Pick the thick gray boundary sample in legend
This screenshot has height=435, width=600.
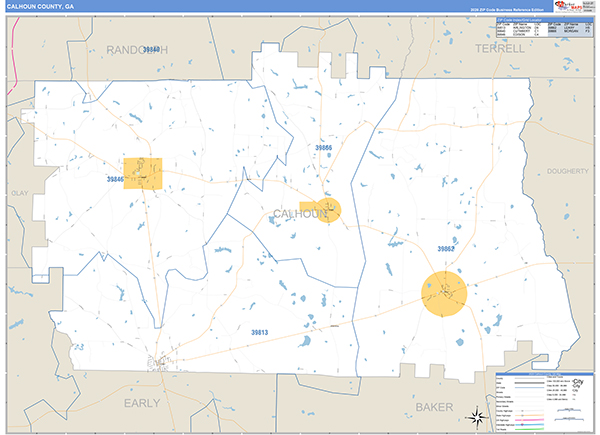coord(530,383)
